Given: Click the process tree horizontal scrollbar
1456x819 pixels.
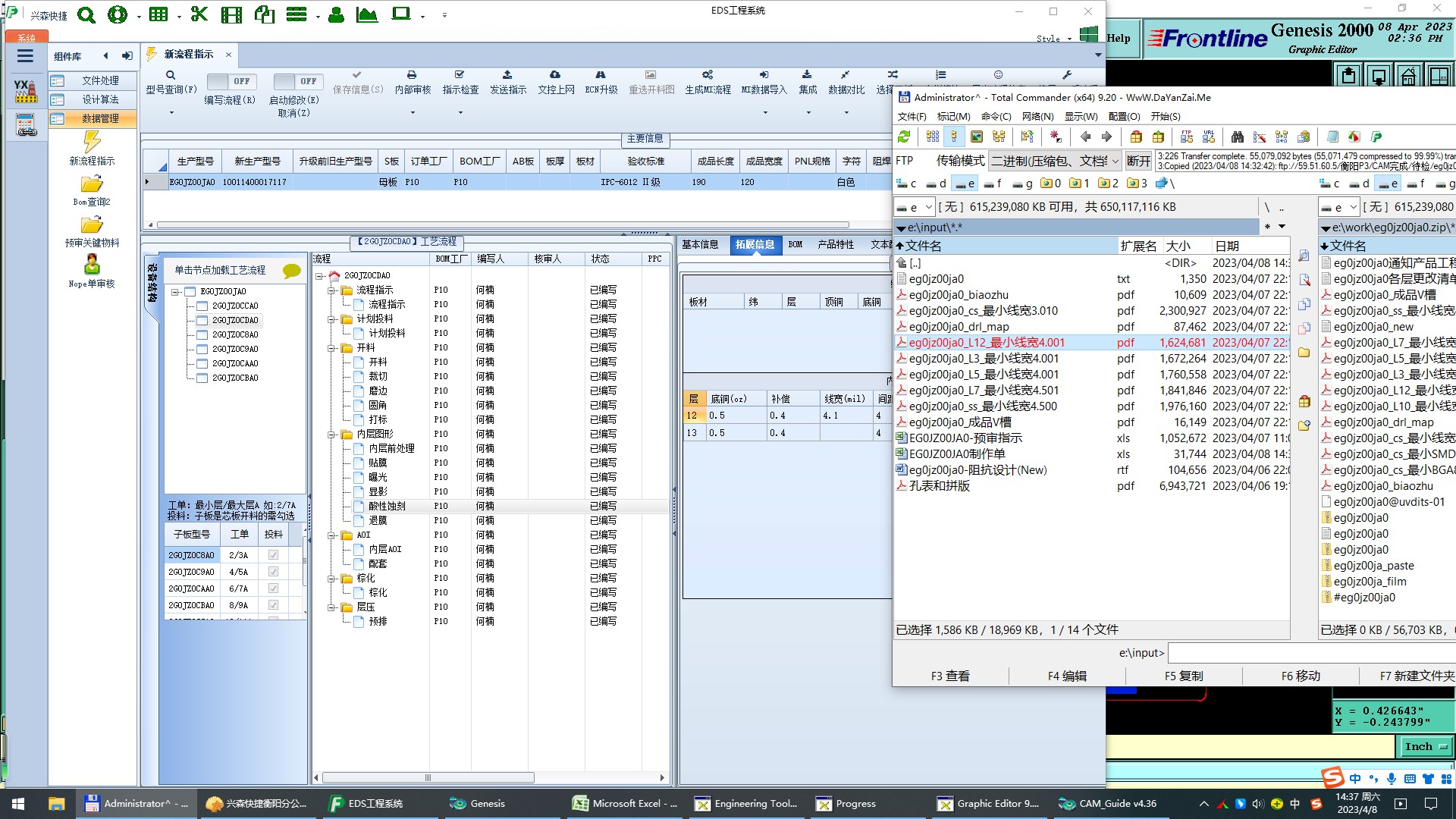Looking at the screenshot, I should 428,777.
